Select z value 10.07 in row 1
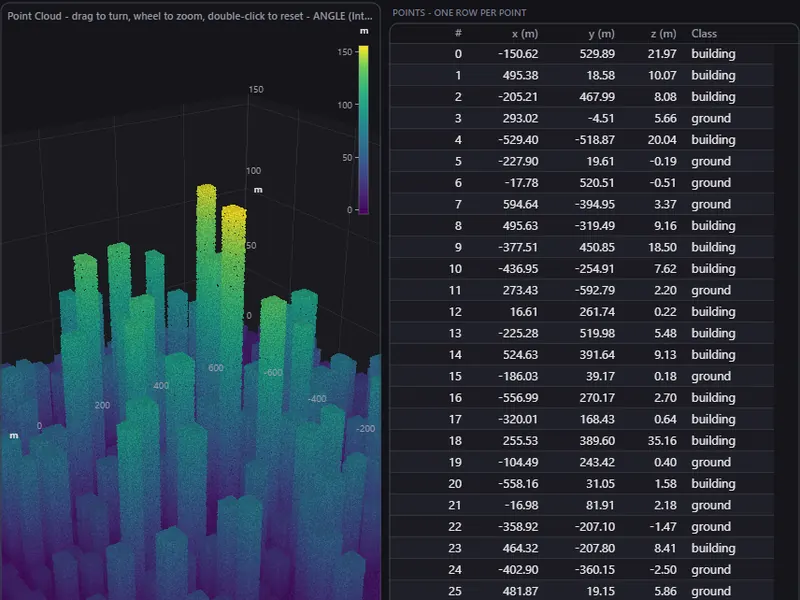 click(x=662, y=75)
